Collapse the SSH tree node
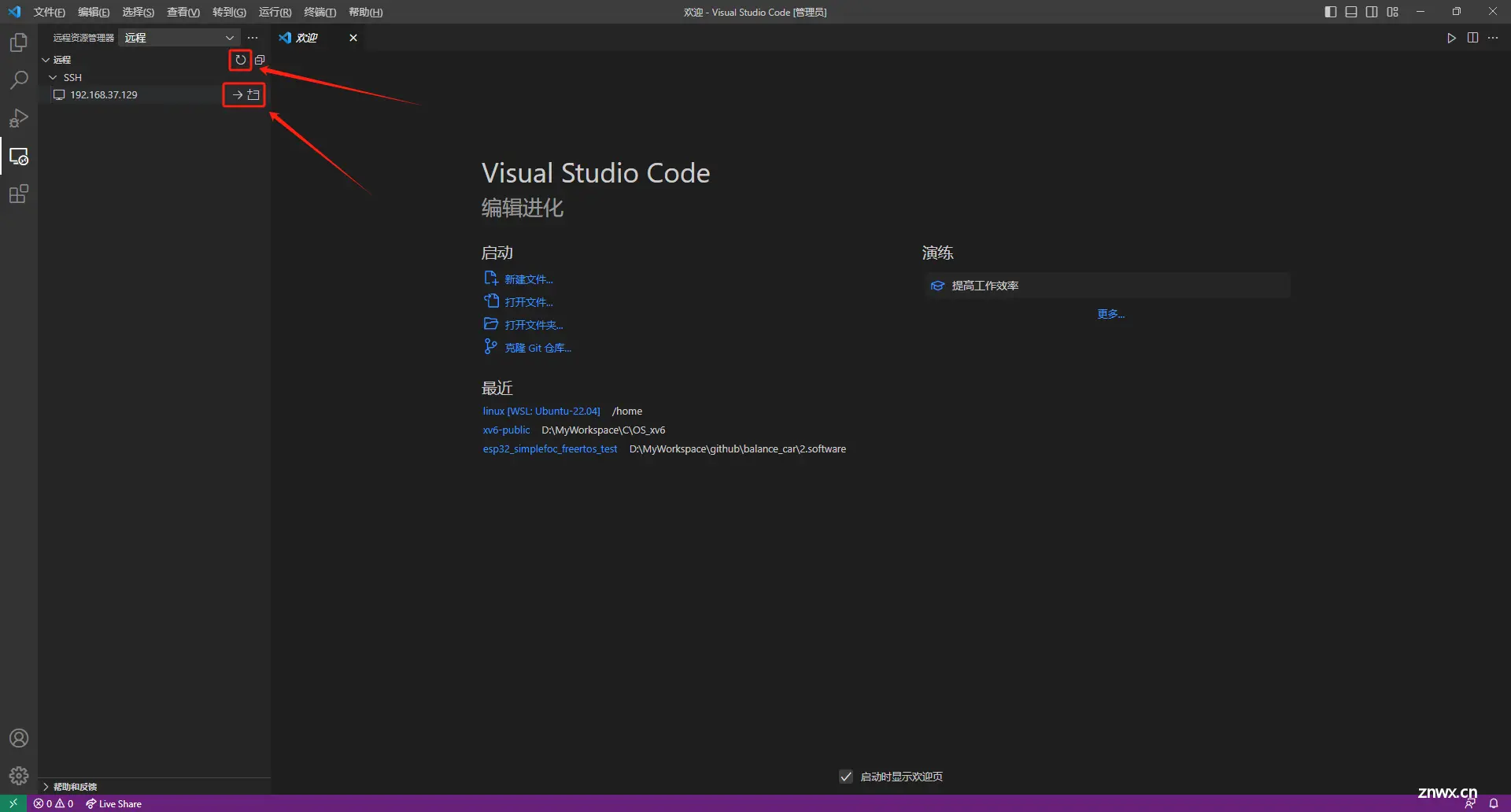The width and height of the screenshot is (1511, 812). (53, 77)
